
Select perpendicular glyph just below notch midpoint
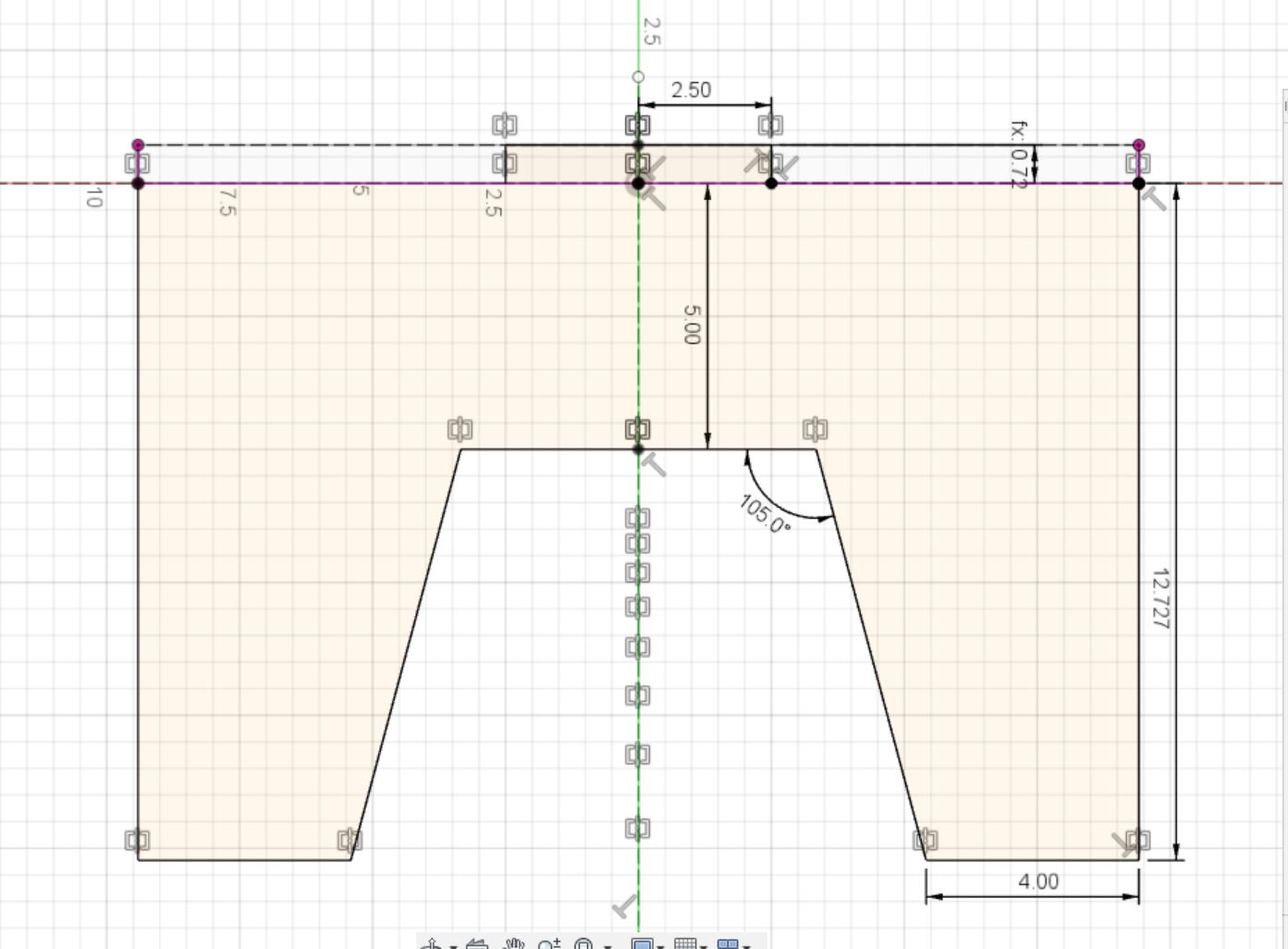pos(655,465)
